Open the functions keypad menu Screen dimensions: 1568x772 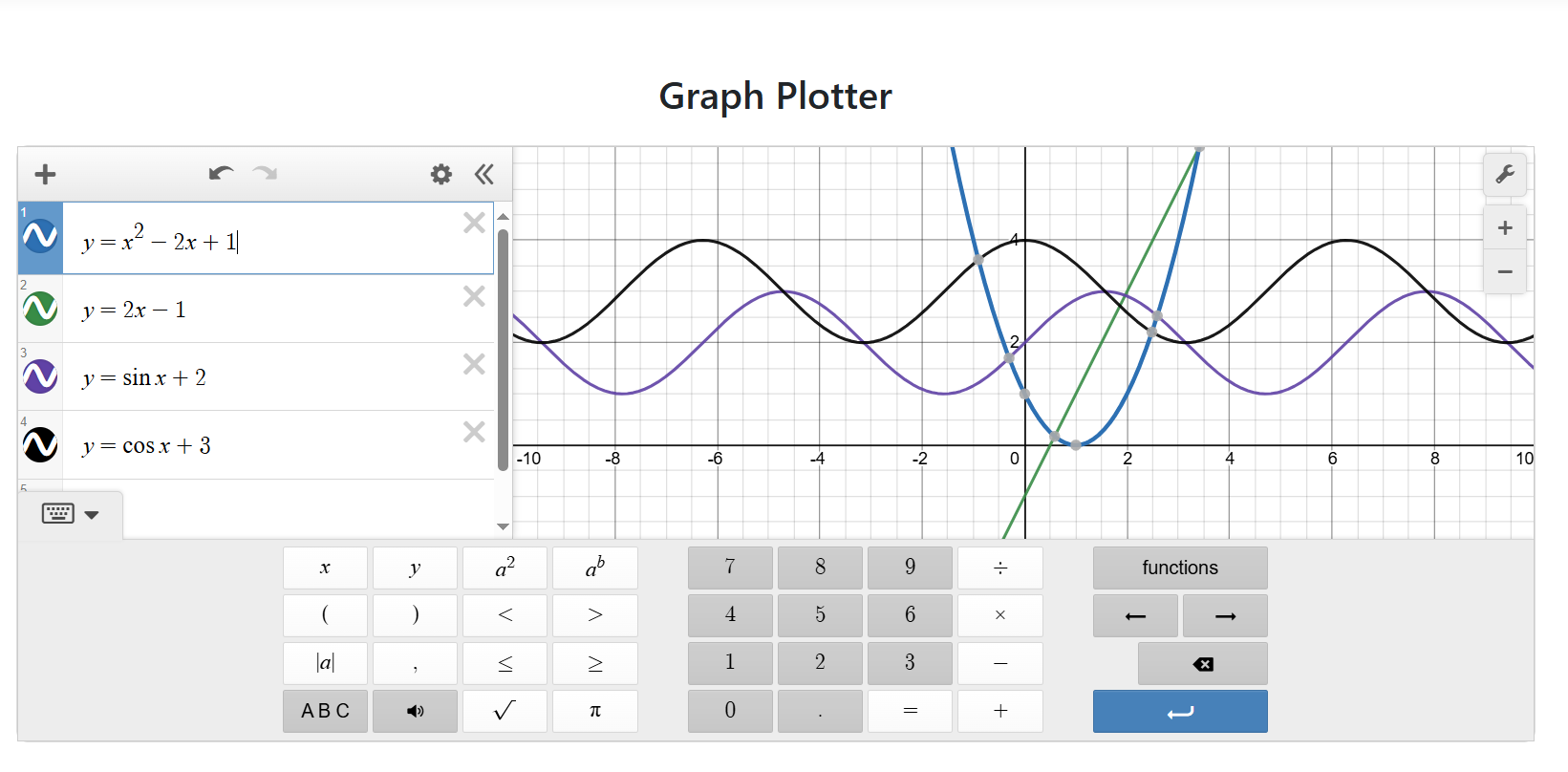[x=1180, y=568]
